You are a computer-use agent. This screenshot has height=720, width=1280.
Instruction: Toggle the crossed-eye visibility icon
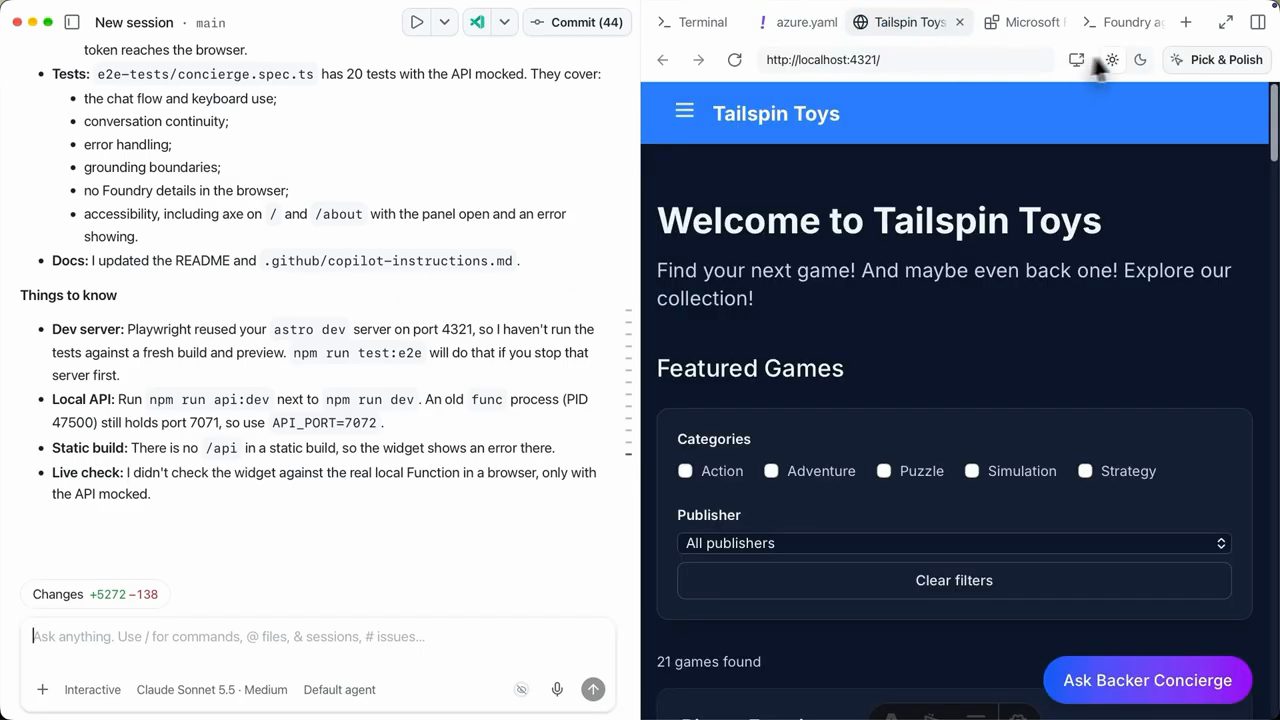[x=521, y=689]
